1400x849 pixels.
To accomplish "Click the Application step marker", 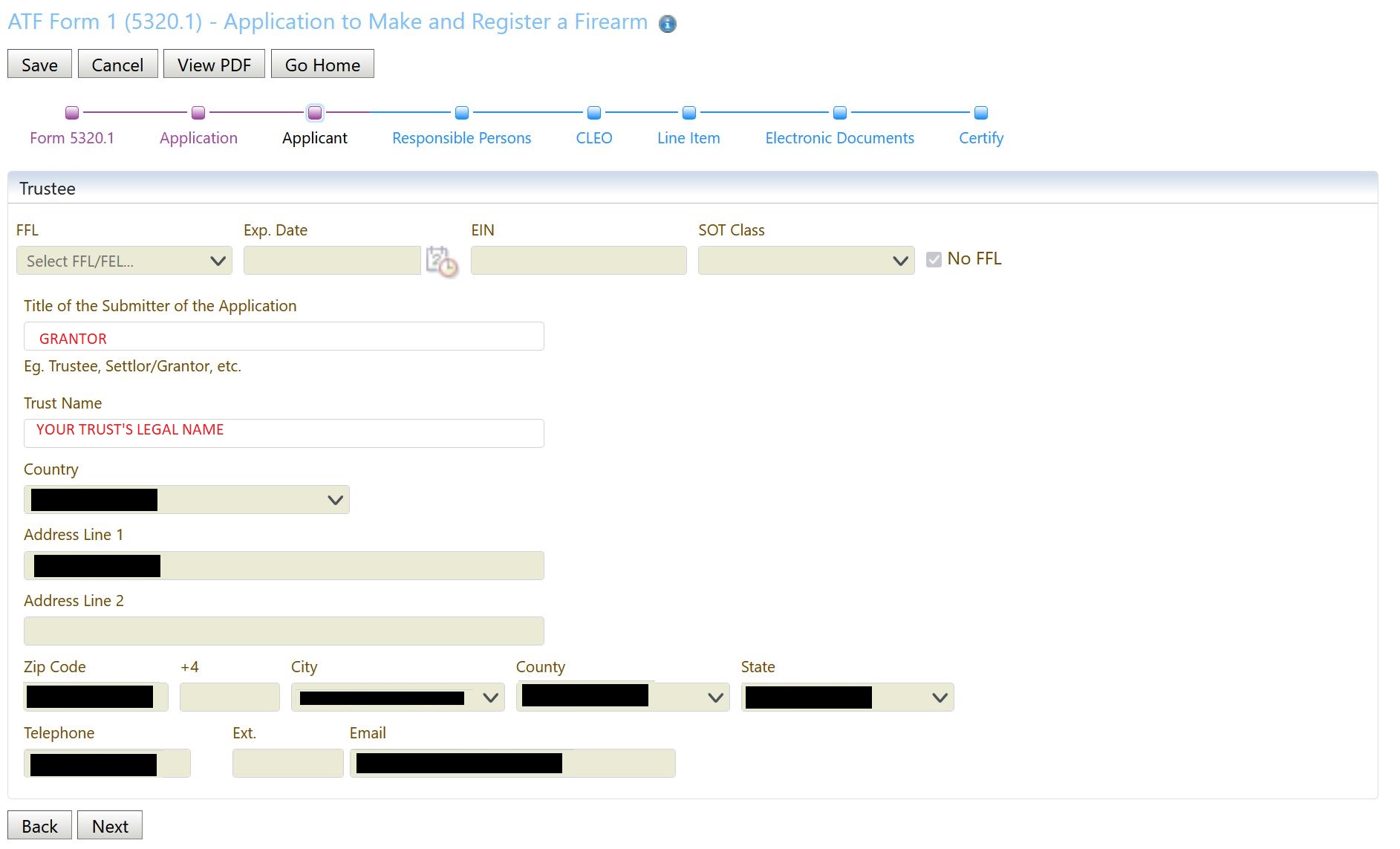I will 198,113.
